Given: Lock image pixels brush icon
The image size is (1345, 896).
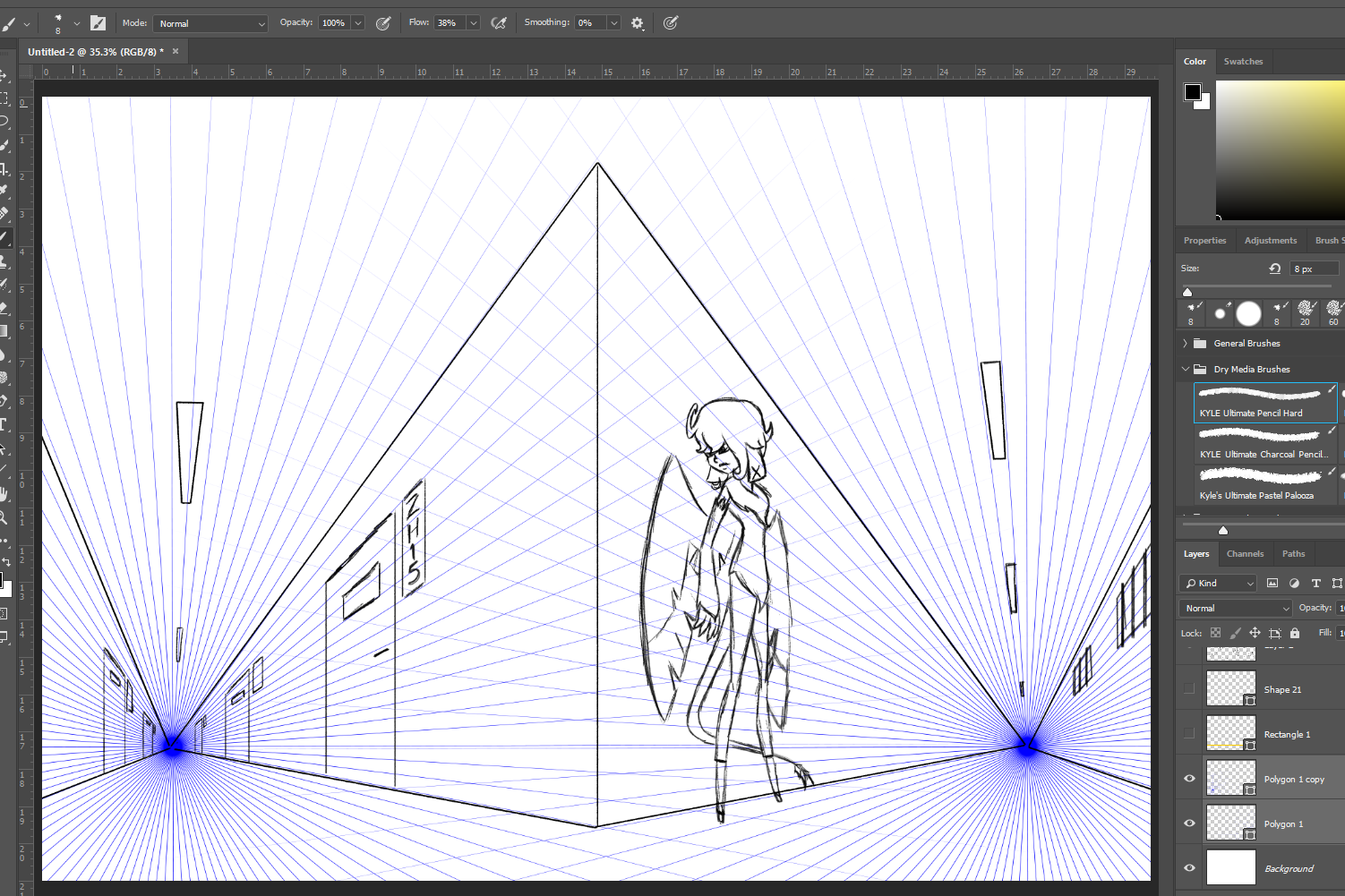Looking at the screenshot, I should [1235, 633].
